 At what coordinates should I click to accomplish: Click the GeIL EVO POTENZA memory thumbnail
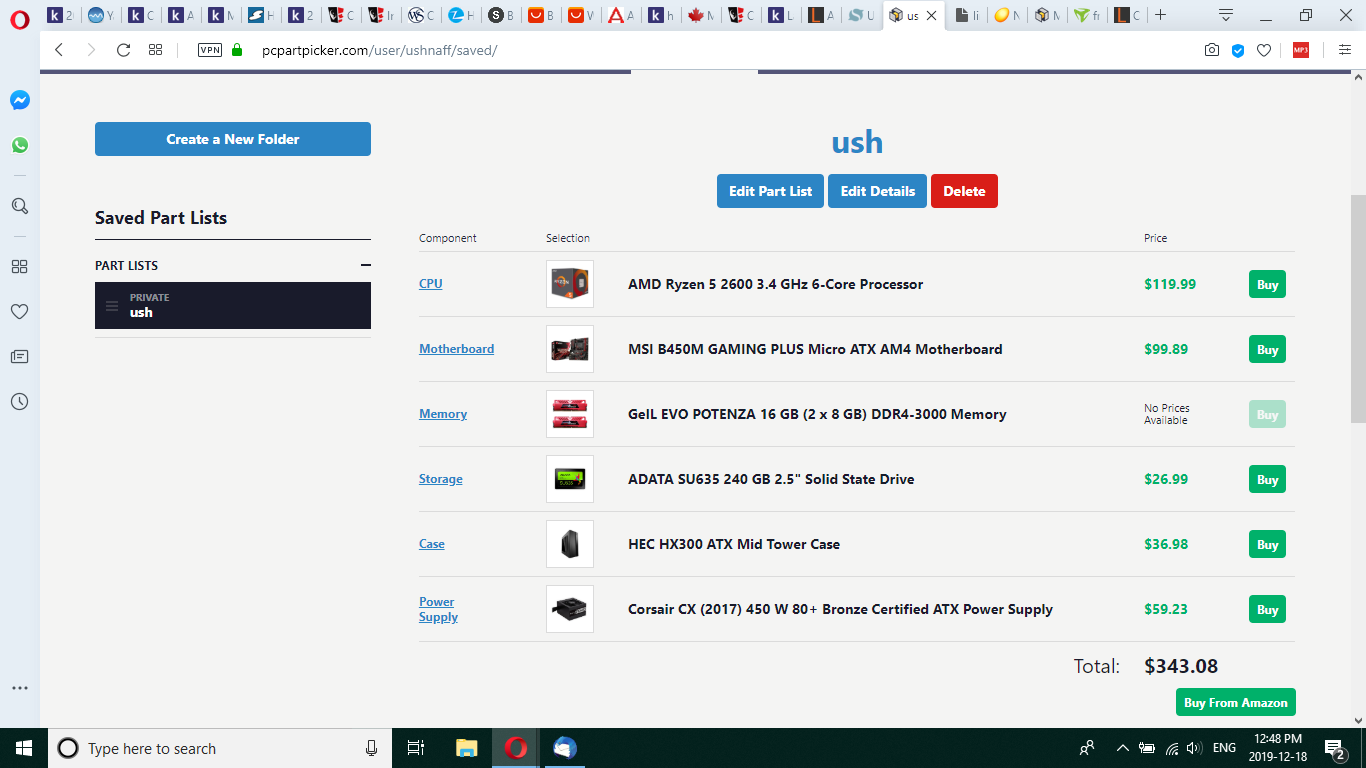coord(570,414)
